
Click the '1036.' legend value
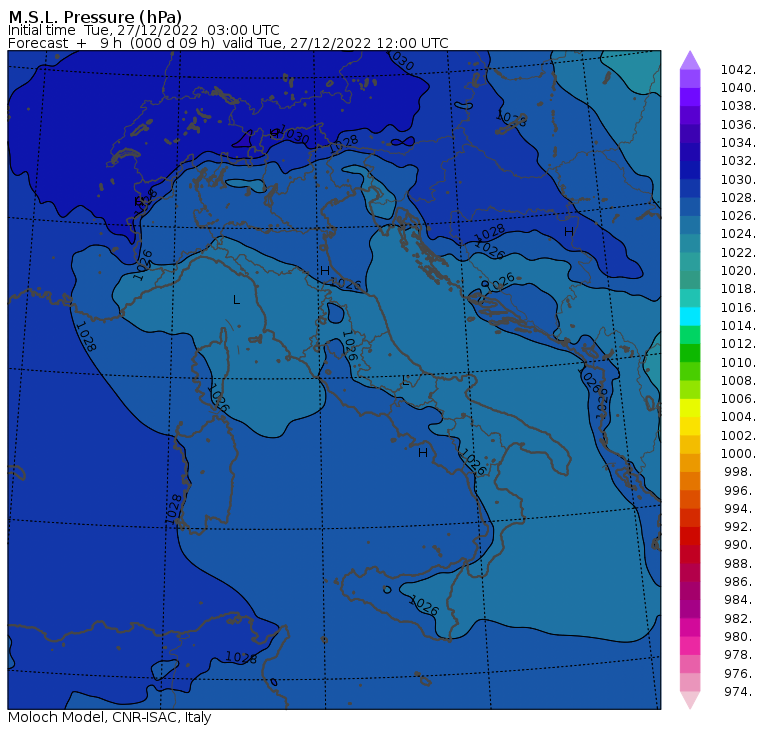[738, 125]
